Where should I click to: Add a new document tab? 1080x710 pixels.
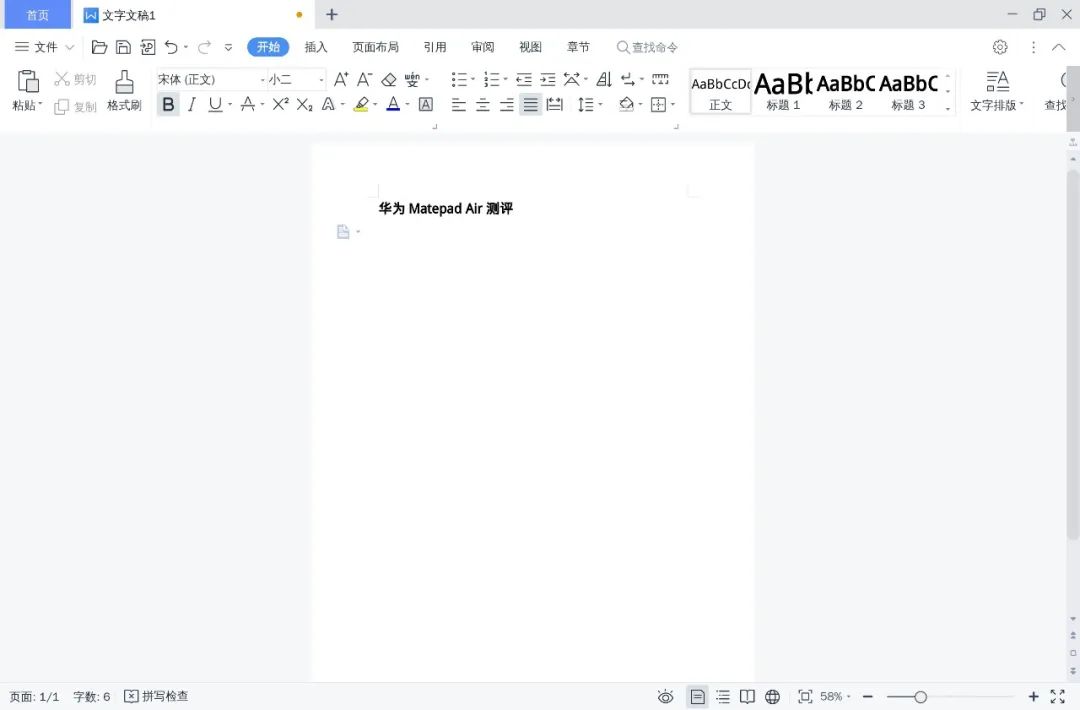coord(332,14)
